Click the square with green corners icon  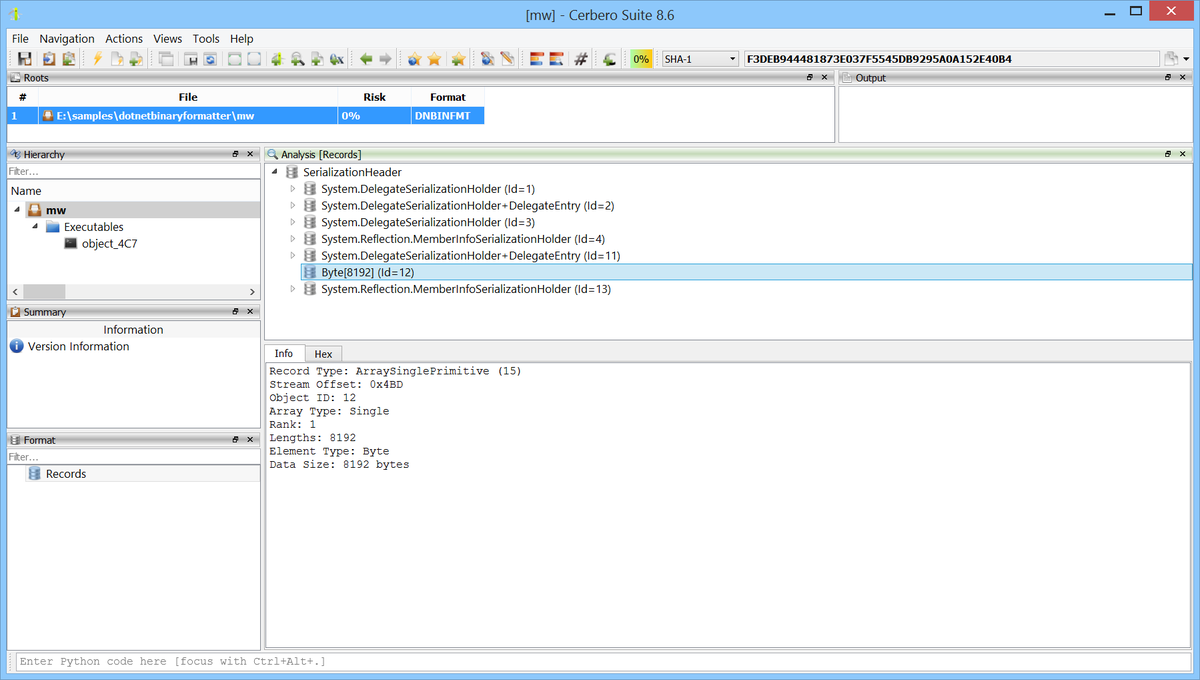pos(234,59)
